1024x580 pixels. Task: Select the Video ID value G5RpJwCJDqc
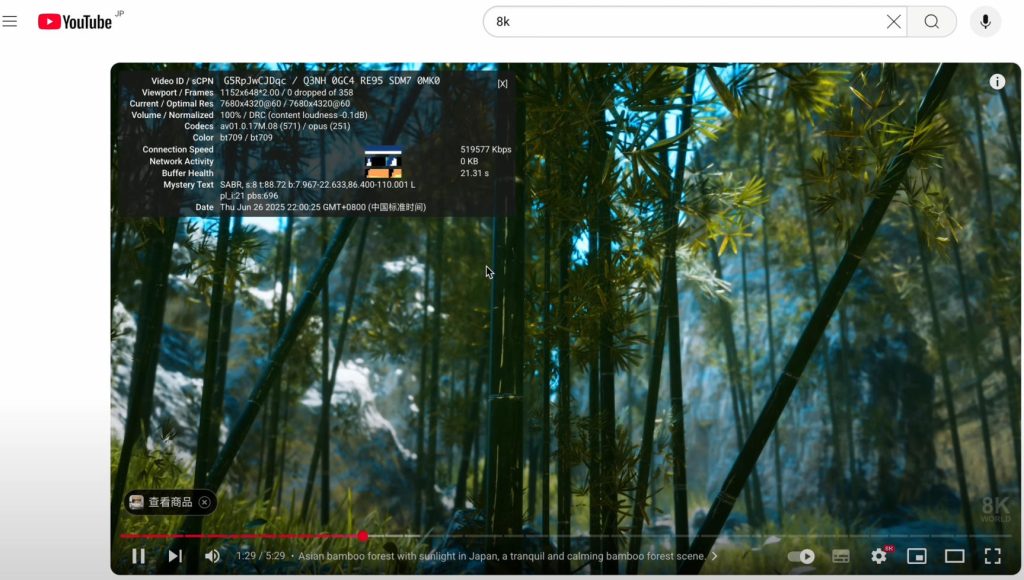click(255, 81)
